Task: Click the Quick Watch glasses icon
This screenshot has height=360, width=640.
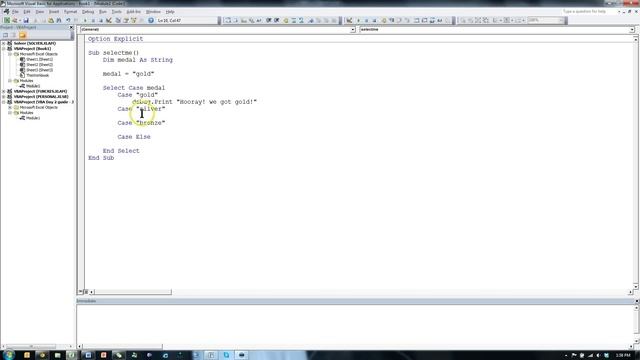Action: [x=440, y=20]
